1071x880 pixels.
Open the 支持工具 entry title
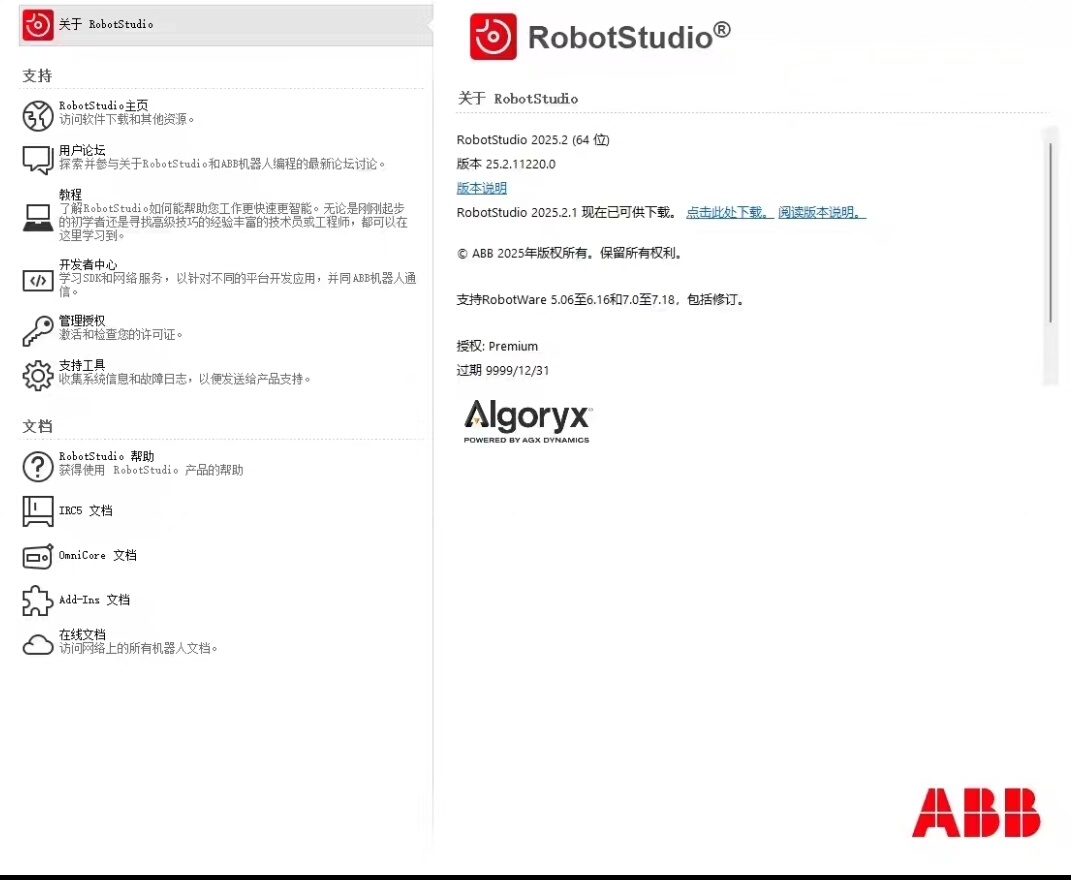point(82,365)
